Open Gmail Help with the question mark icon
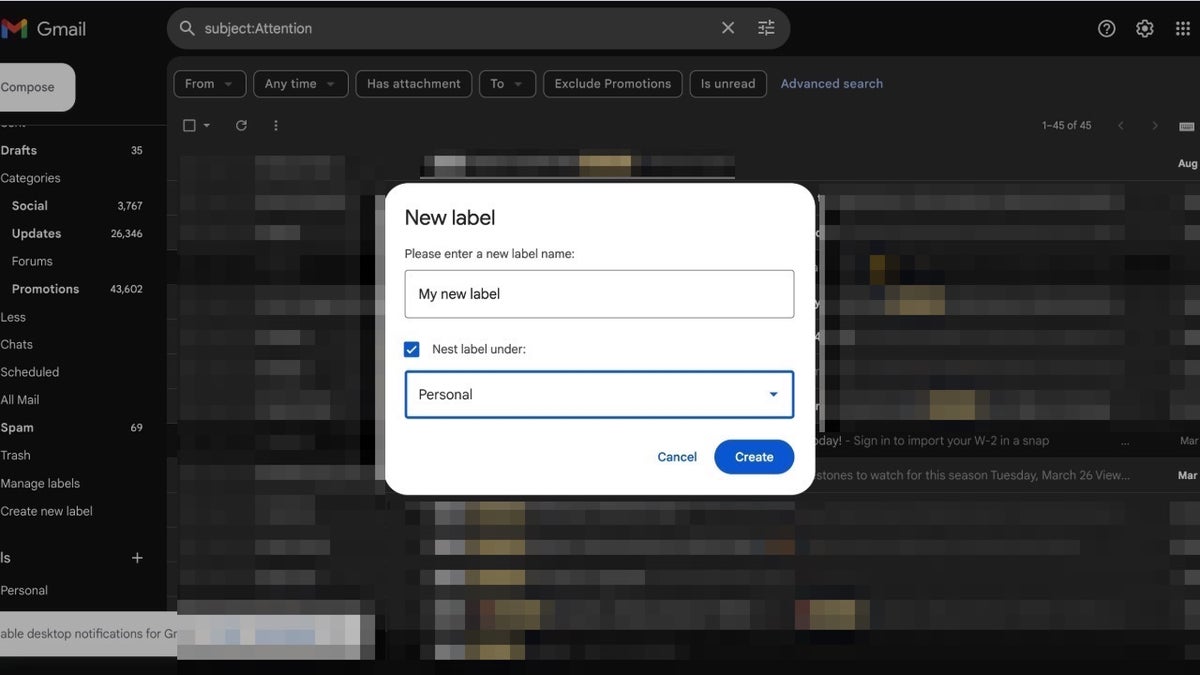This screenshot has height=675, width=1200. (x=1106, y=28)
